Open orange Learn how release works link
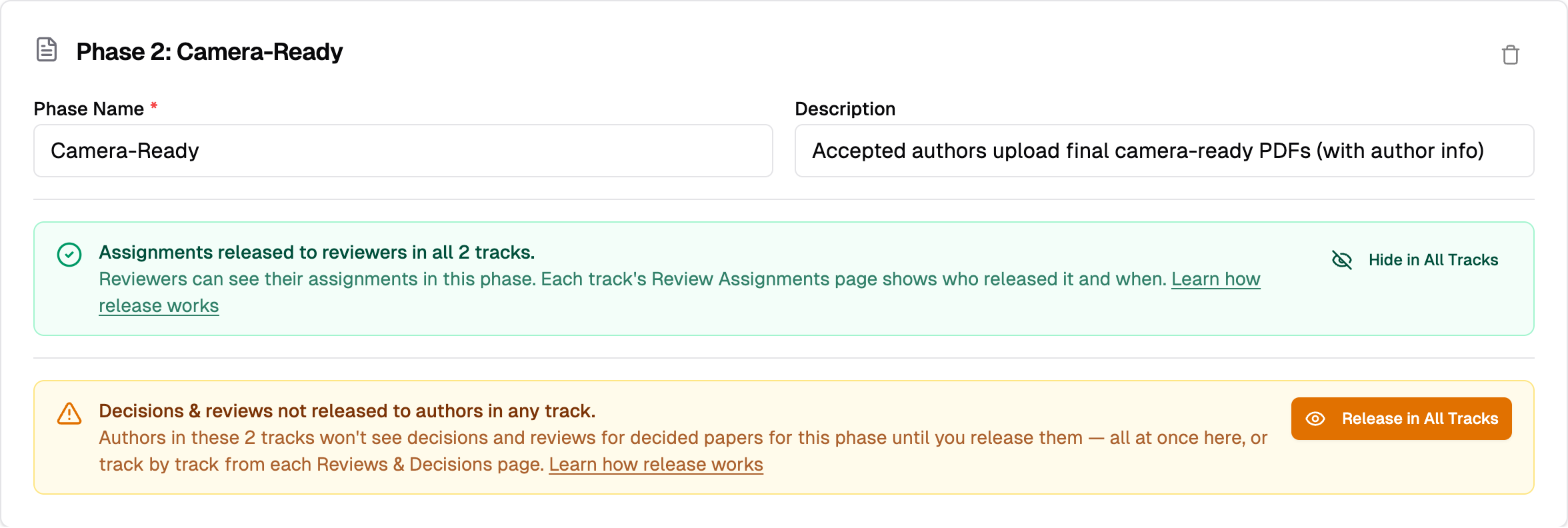The width and height of the screenshot is (1568, 528). tap(656, 464)
